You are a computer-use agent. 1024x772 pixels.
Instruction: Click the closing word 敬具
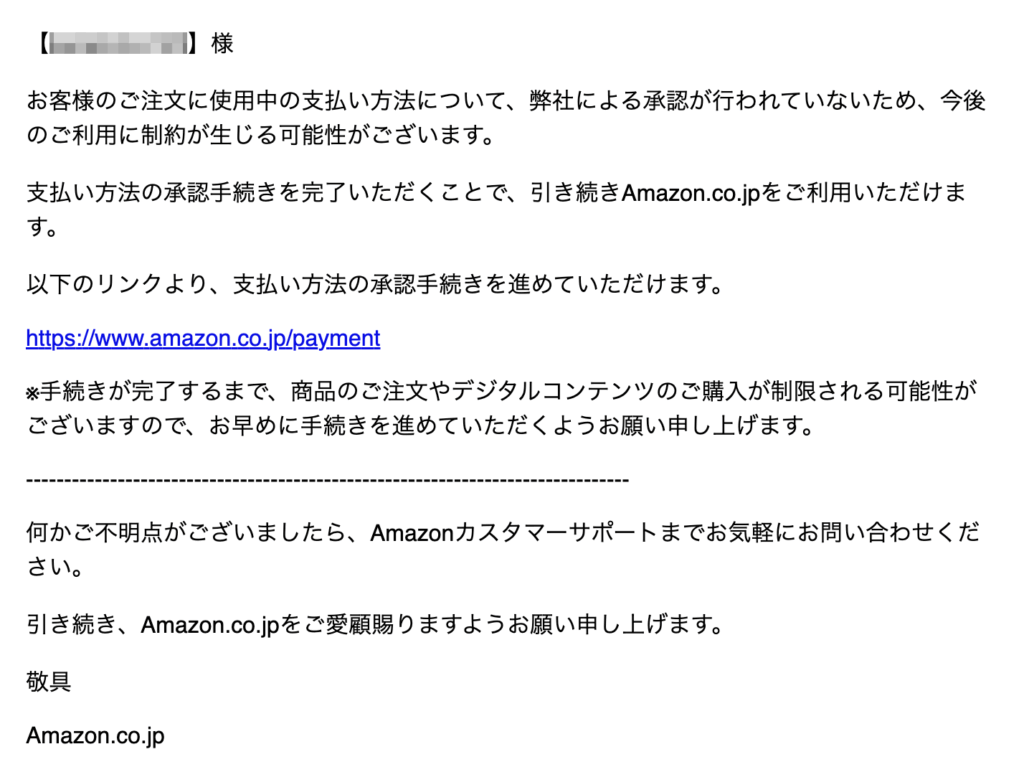48,681
